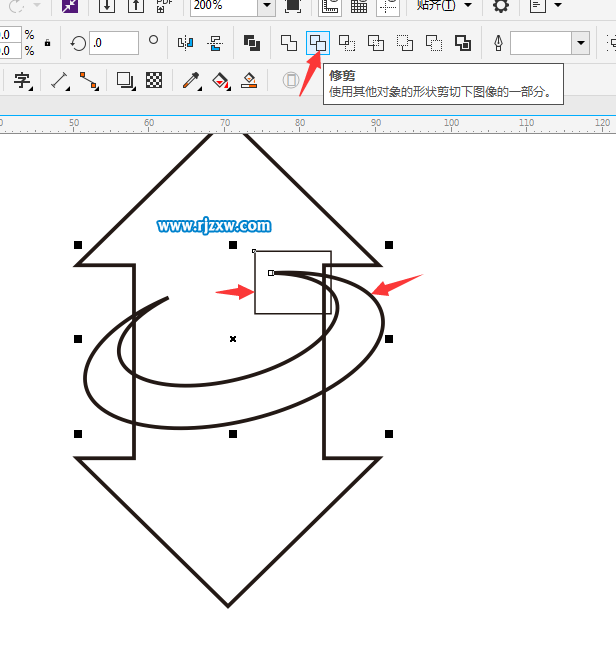Mirror the selection horizontally
The image size is (616, 653).
point(186,43)
